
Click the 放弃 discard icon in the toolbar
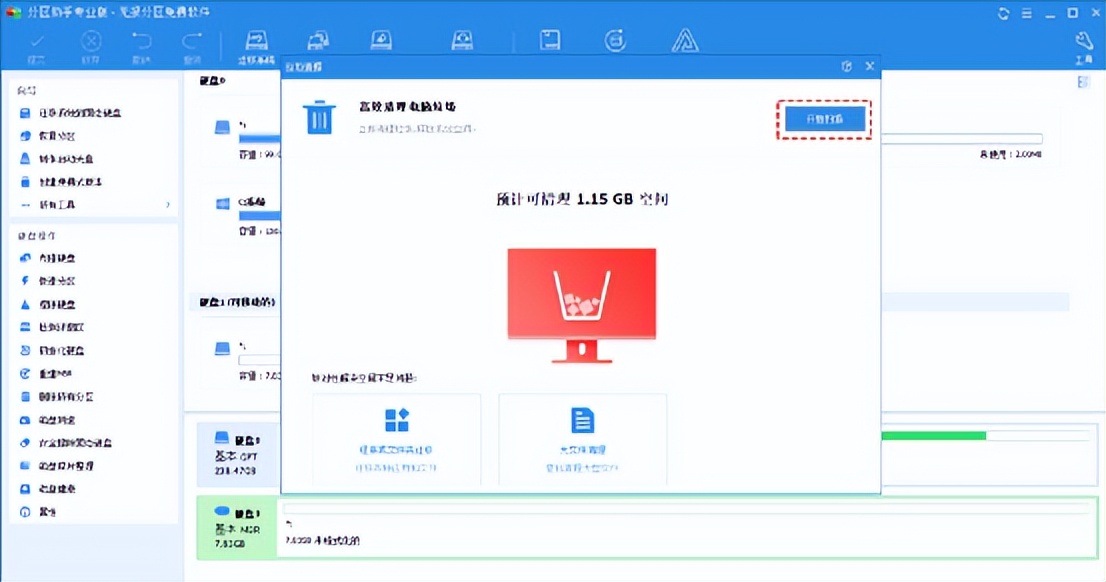[x=90, y=42]
